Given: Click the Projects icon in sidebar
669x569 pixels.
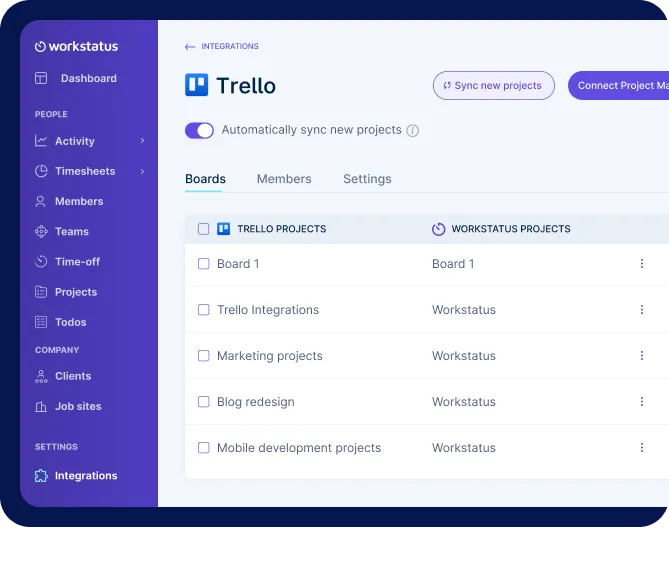Looking at the screenshot, I should click(41, 292).
